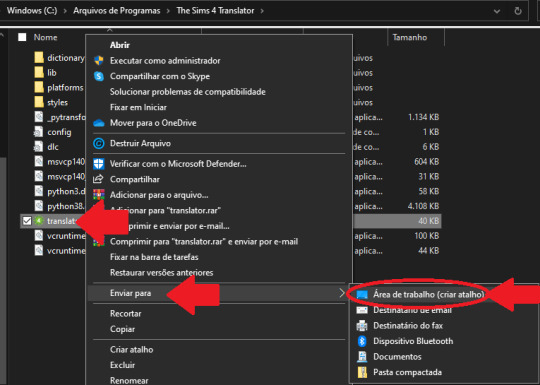540x385 pixels.
Task: Click the dlc file icon
Action: pos(38,147)
